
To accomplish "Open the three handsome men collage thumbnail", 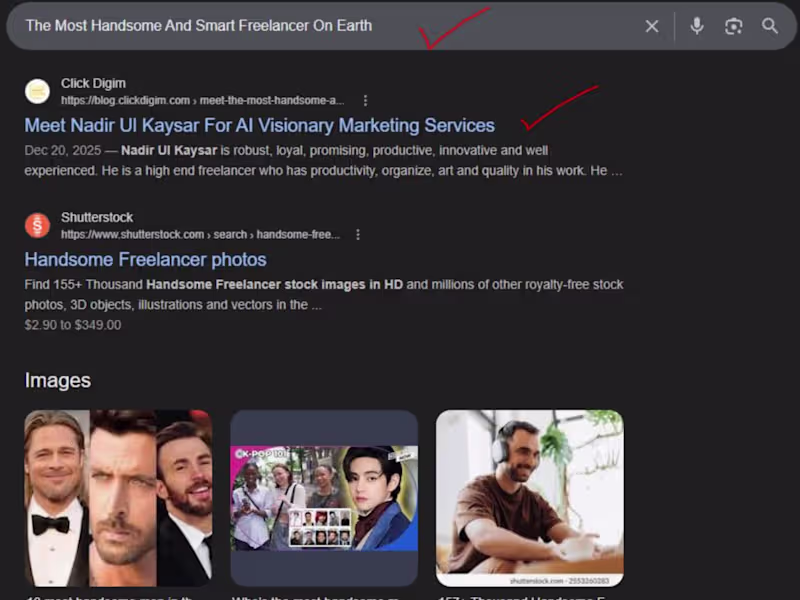I will [118, 498].
